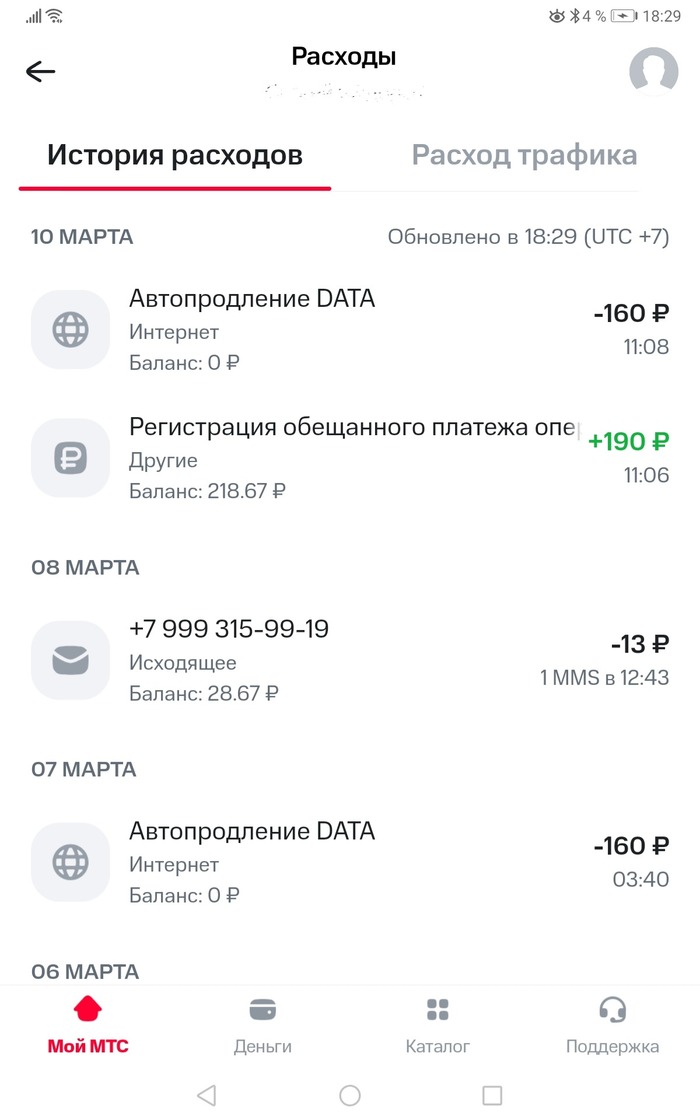Image resolution: width=700 pixels, height=1120 pixels.
Task: Open Деньги wallet icon
Action: pyautogui.click(x=262, y=1009)
